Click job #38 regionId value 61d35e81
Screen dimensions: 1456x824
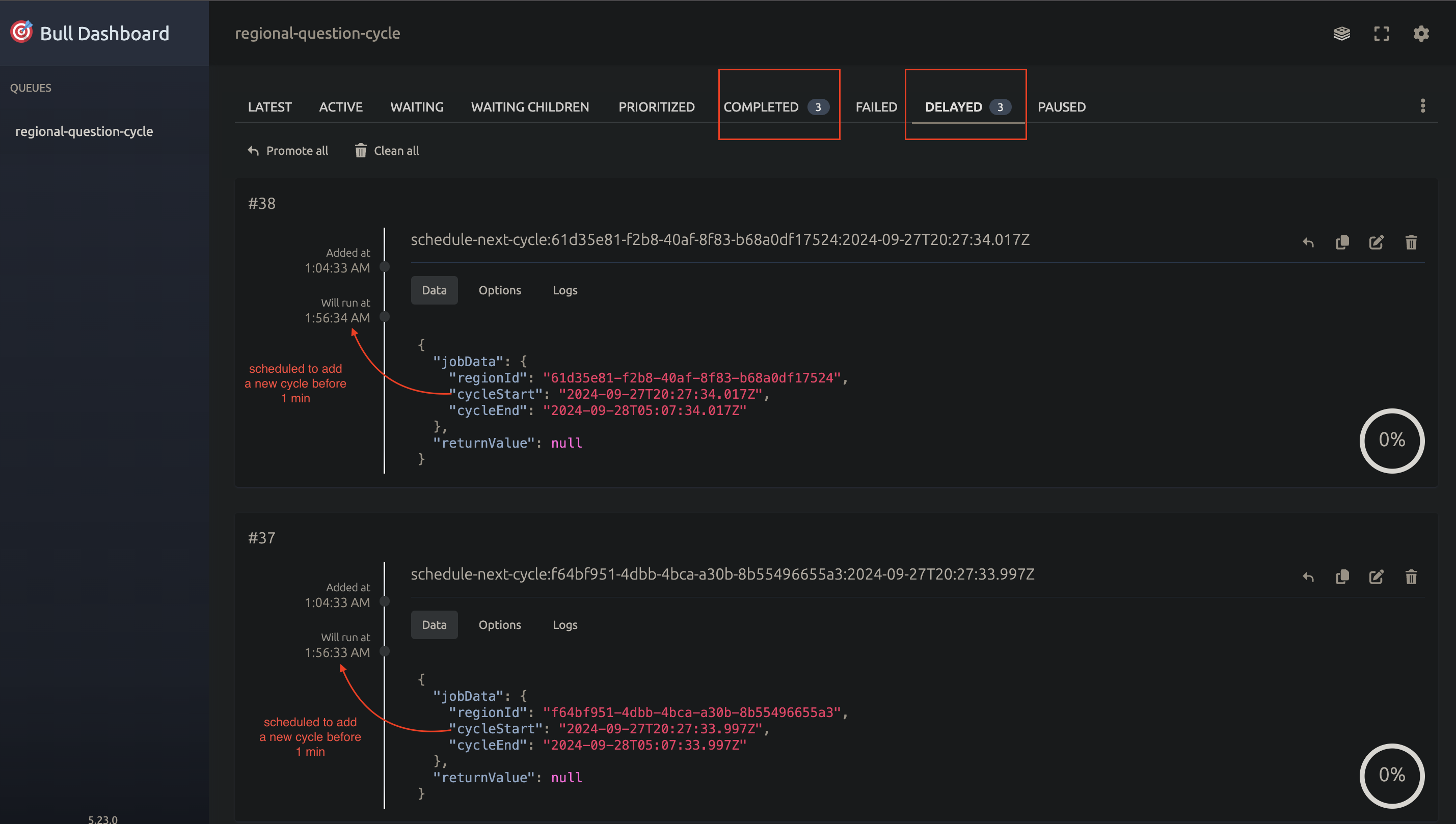tap(692, 378)
